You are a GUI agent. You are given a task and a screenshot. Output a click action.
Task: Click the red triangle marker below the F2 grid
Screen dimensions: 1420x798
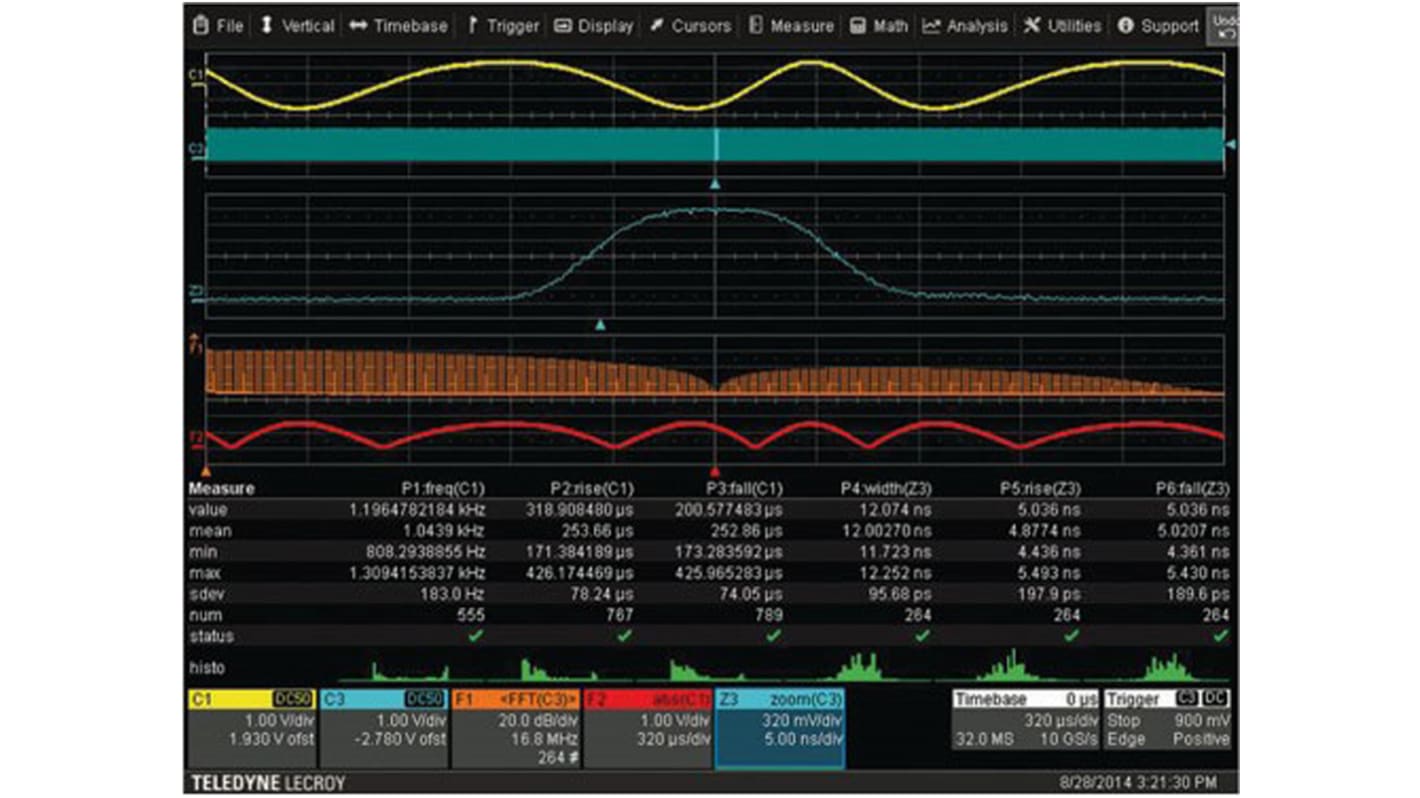tap(714, 470)
